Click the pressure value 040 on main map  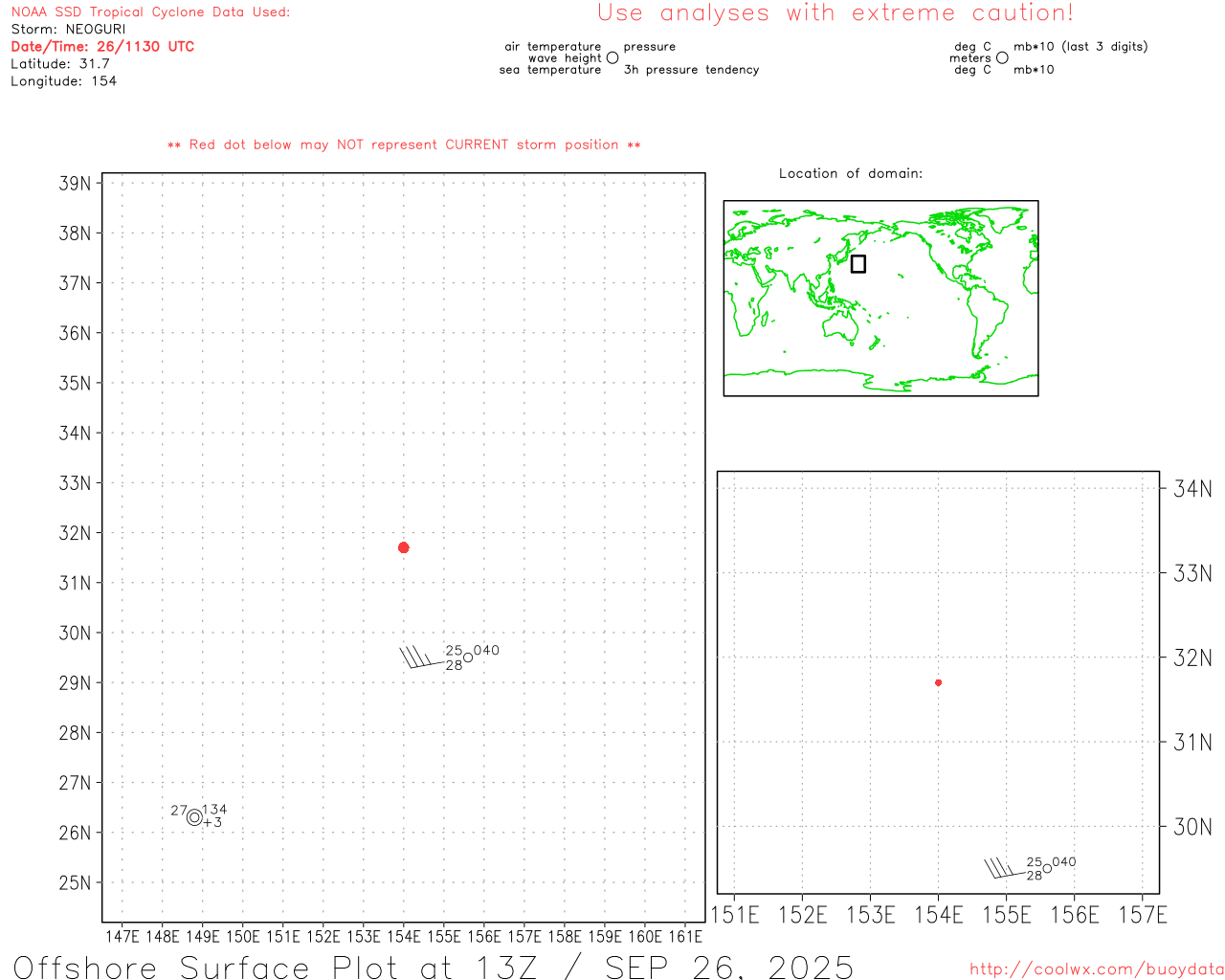pos(486,650)
